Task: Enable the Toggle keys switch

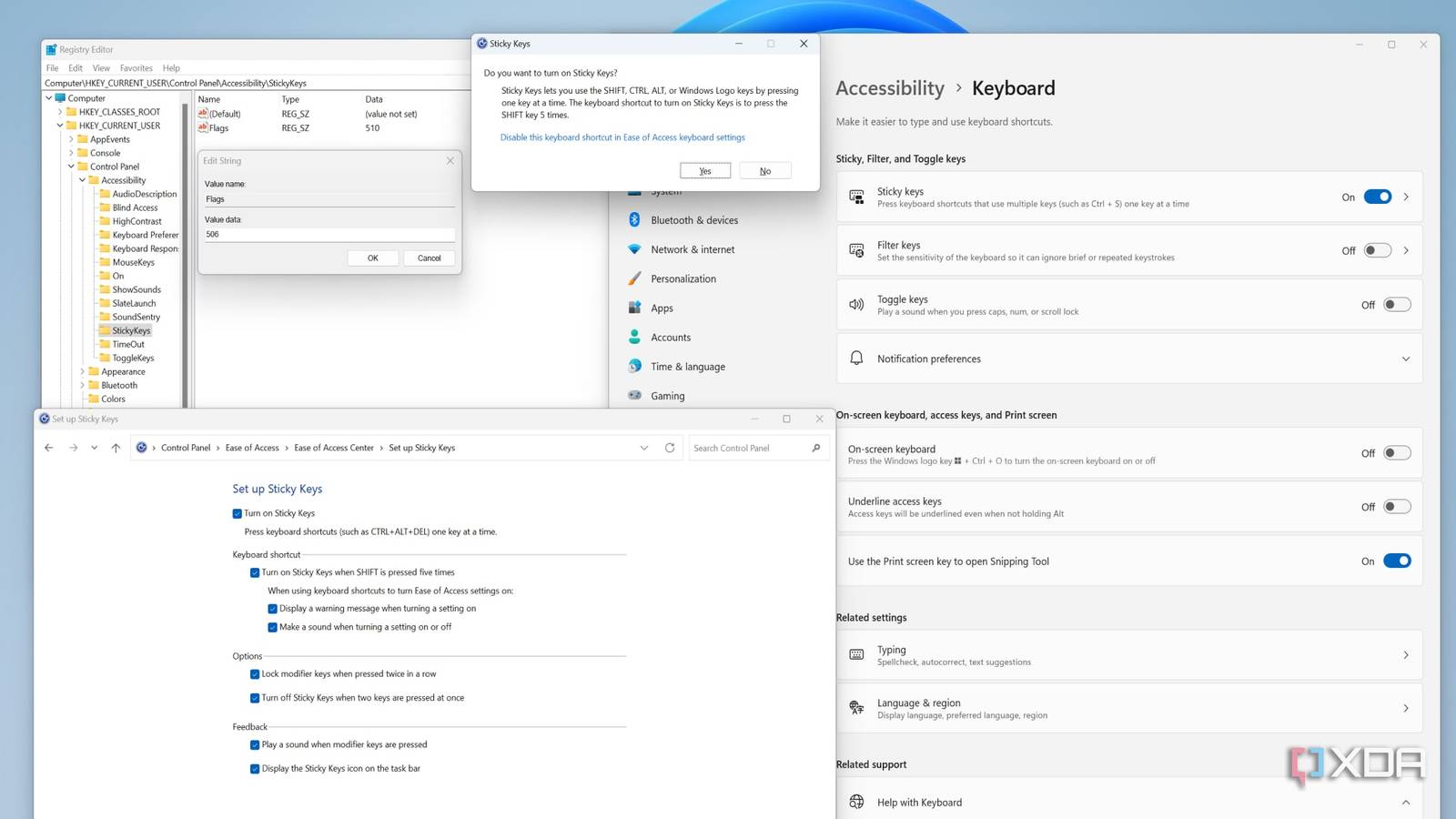Action: coord(1398,305)
